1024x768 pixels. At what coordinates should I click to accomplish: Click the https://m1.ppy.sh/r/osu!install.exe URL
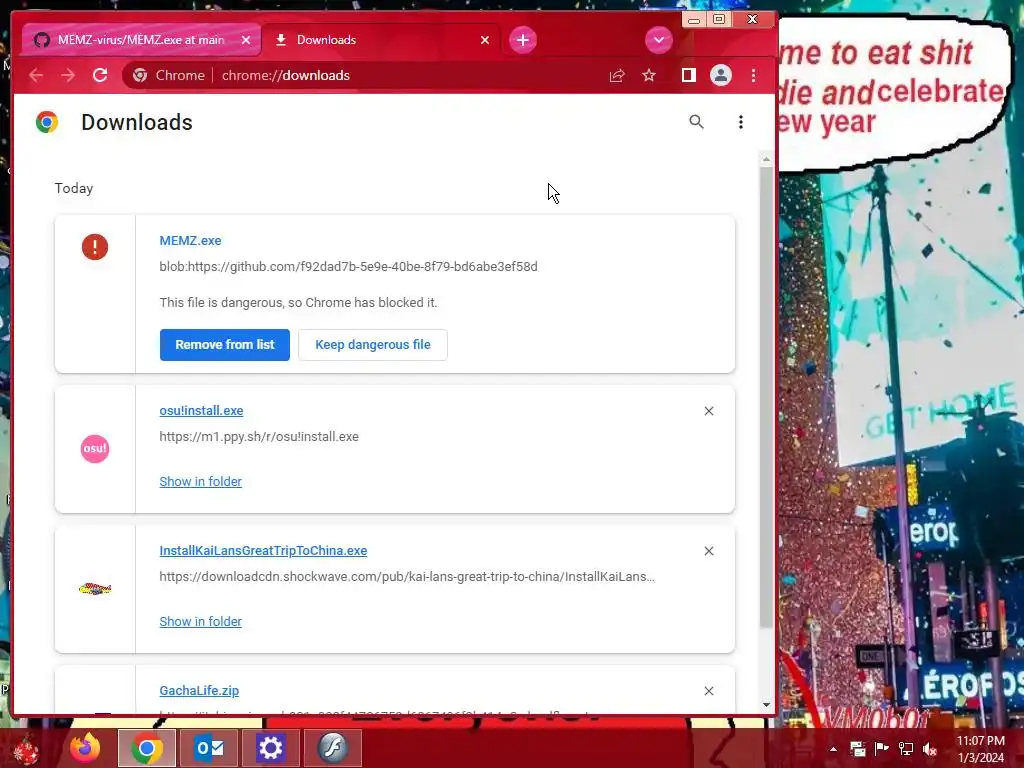259,436
